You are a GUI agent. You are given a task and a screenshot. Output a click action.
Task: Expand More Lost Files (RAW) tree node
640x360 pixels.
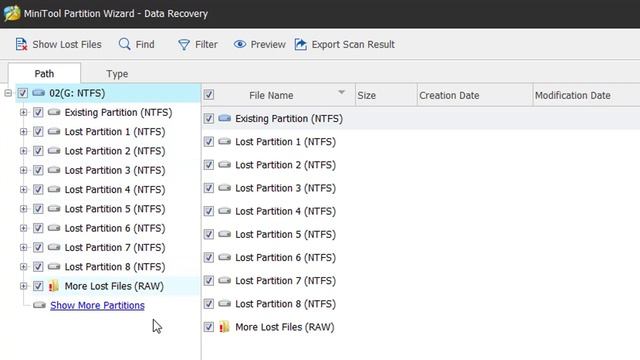23,286
